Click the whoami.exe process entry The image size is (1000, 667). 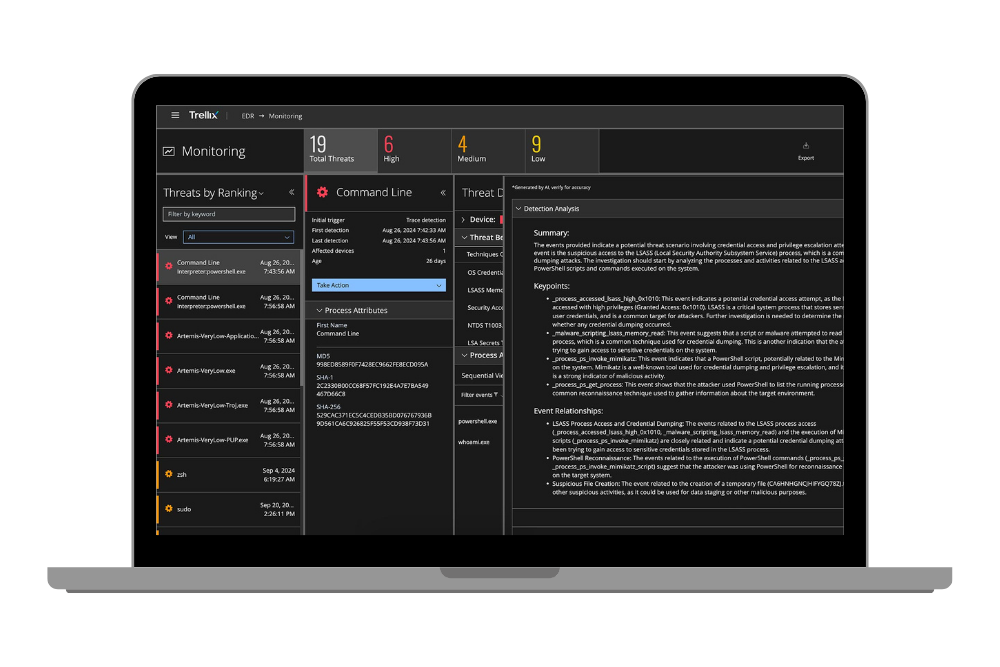point(474,442)
